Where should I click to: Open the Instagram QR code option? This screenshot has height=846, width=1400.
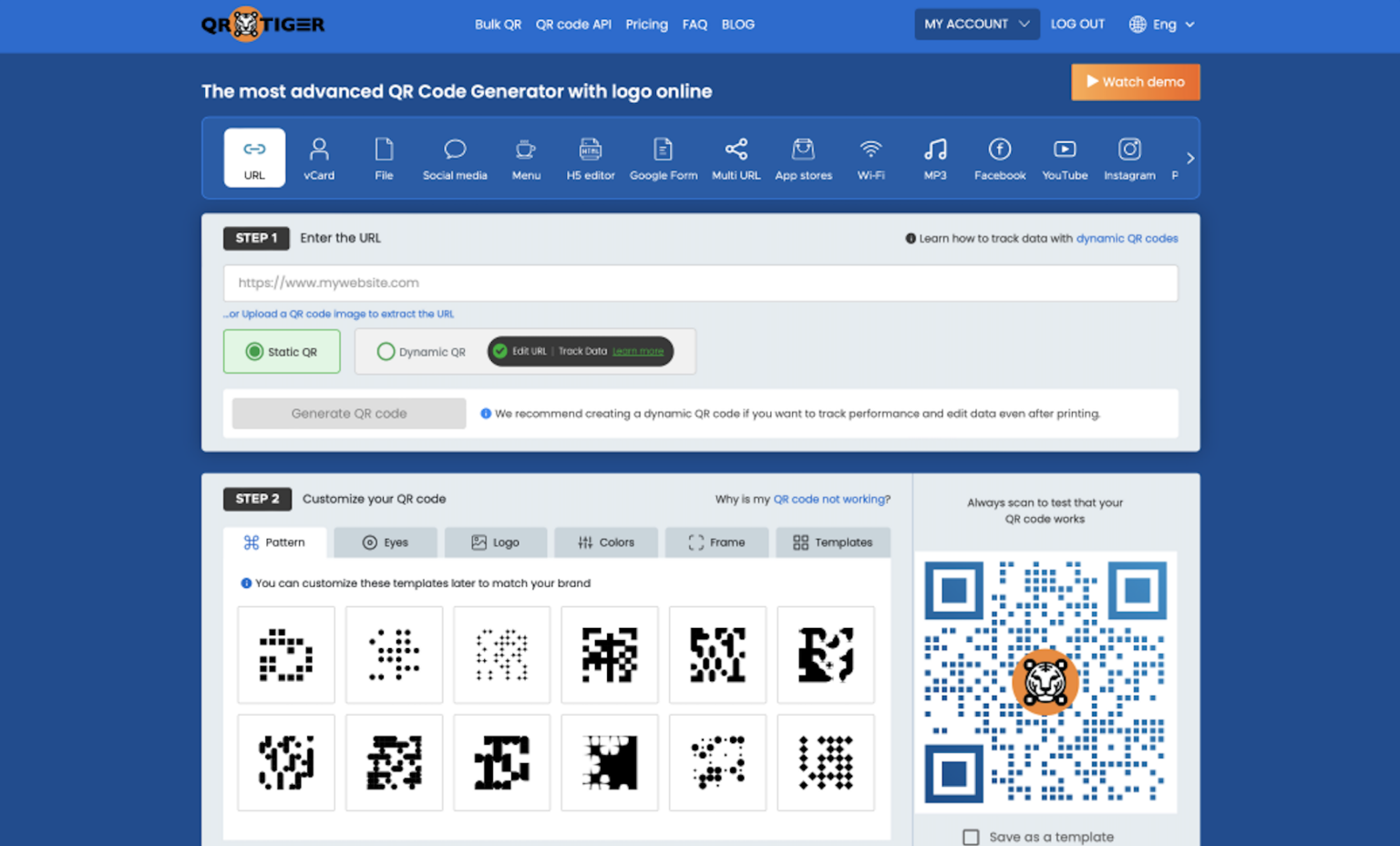1129,157
